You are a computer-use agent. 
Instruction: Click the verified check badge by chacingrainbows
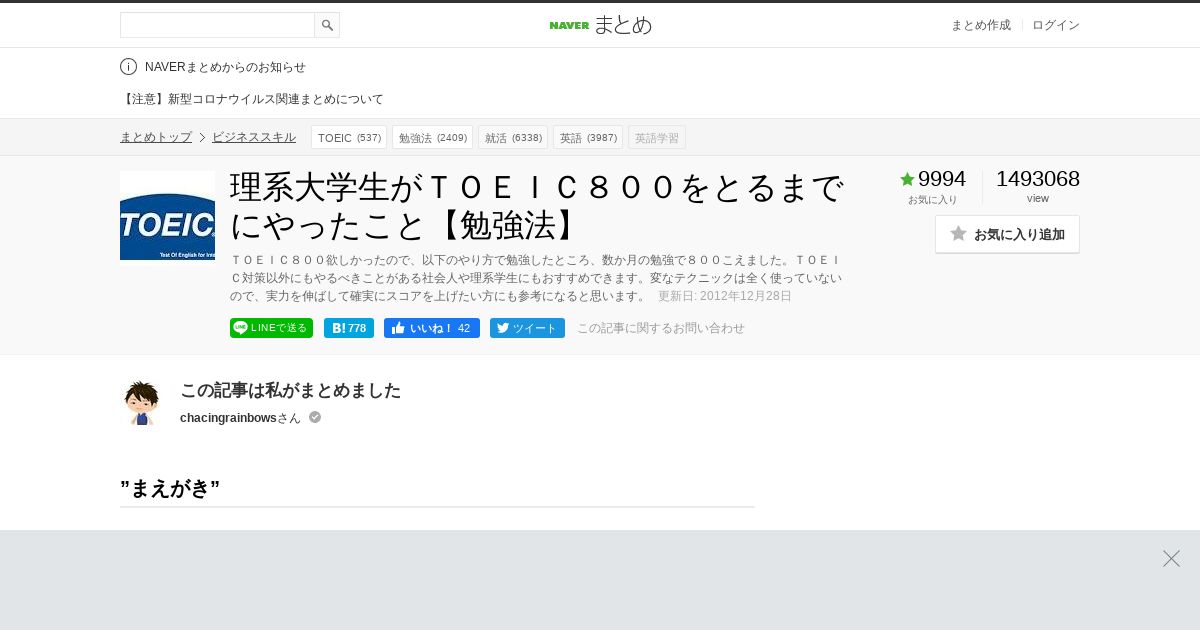coord(315,417)
